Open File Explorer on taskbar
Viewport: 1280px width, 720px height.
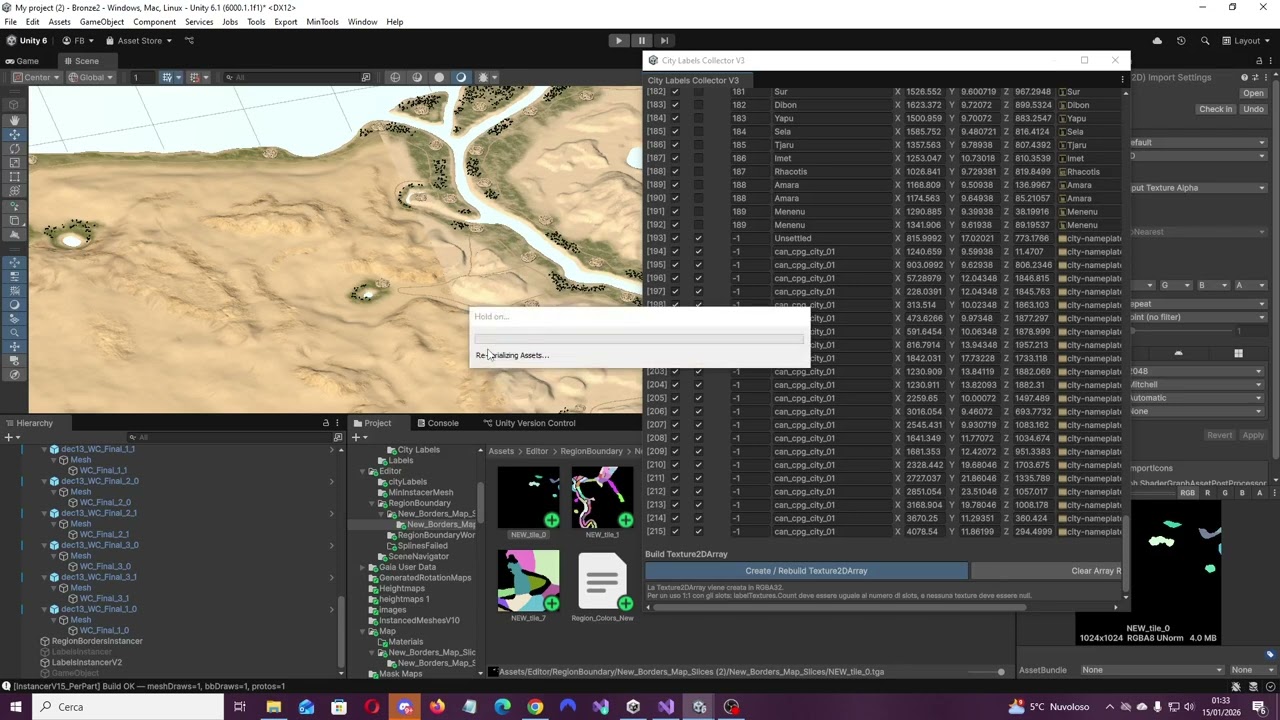[x=273, y=707]
